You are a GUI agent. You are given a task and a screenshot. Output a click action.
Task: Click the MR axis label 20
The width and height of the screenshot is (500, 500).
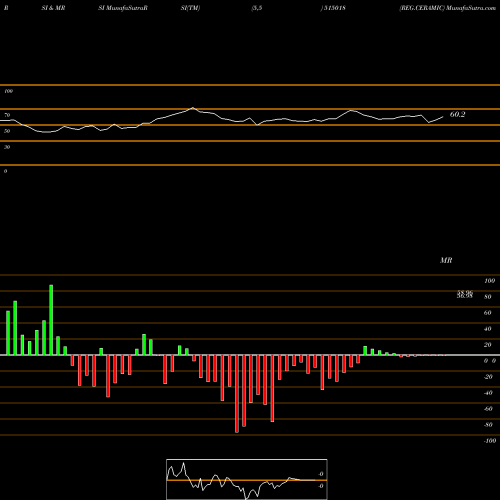pyautogui.click(x=488, y=345)
